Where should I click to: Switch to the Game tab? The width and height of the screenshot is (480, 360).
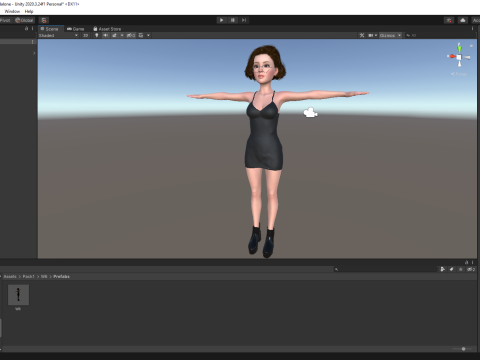coord(75,29)
